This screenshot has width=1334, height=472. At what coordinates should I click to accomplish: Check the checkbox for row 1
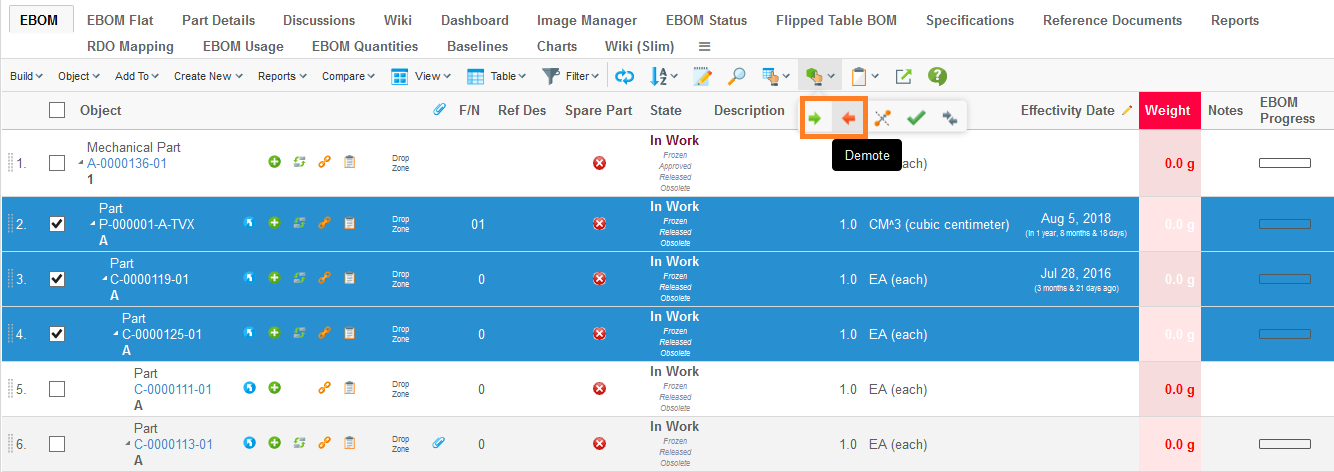click(x=57, y=162)
